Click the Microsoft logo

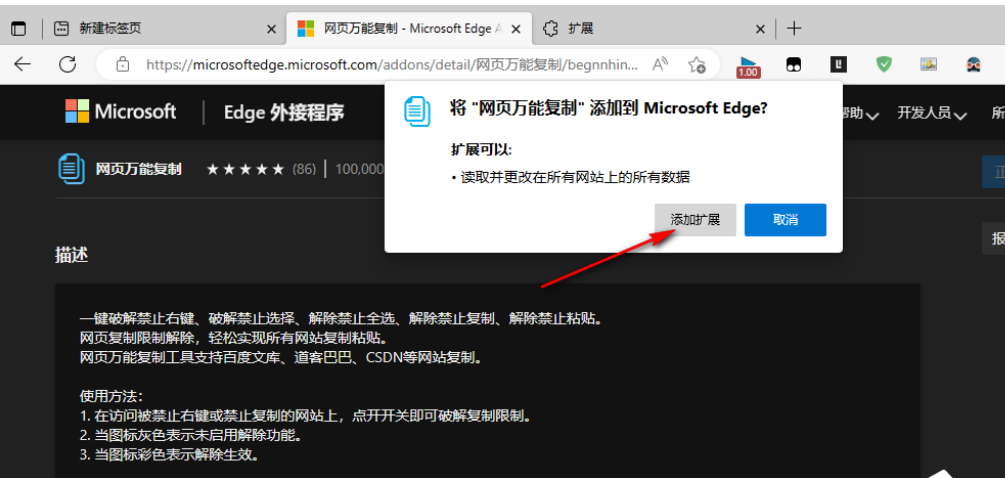(x=120, y=111)
